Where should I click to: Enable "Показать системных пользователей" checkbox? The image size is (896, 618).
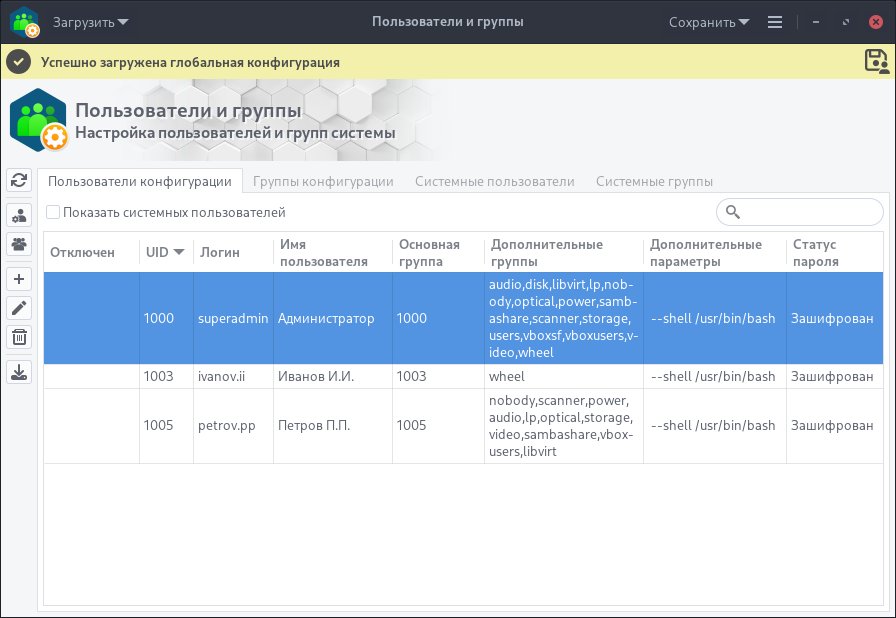52,213
